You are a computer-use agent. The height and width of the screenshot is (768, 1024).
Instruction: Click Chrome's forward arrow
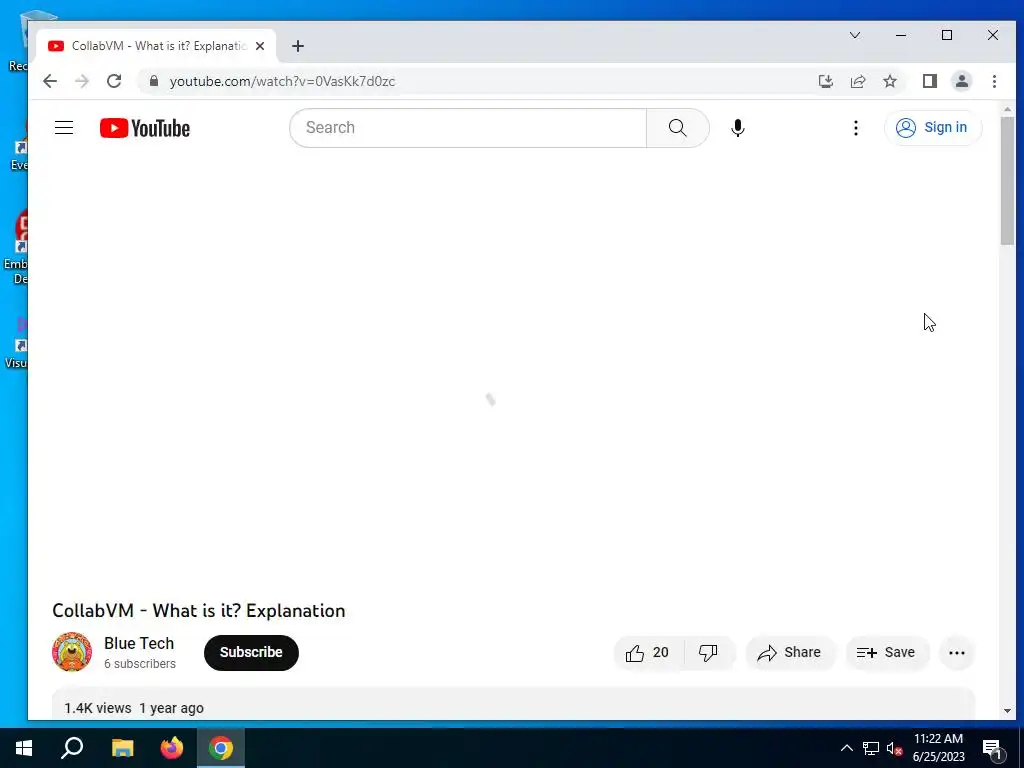82,81
